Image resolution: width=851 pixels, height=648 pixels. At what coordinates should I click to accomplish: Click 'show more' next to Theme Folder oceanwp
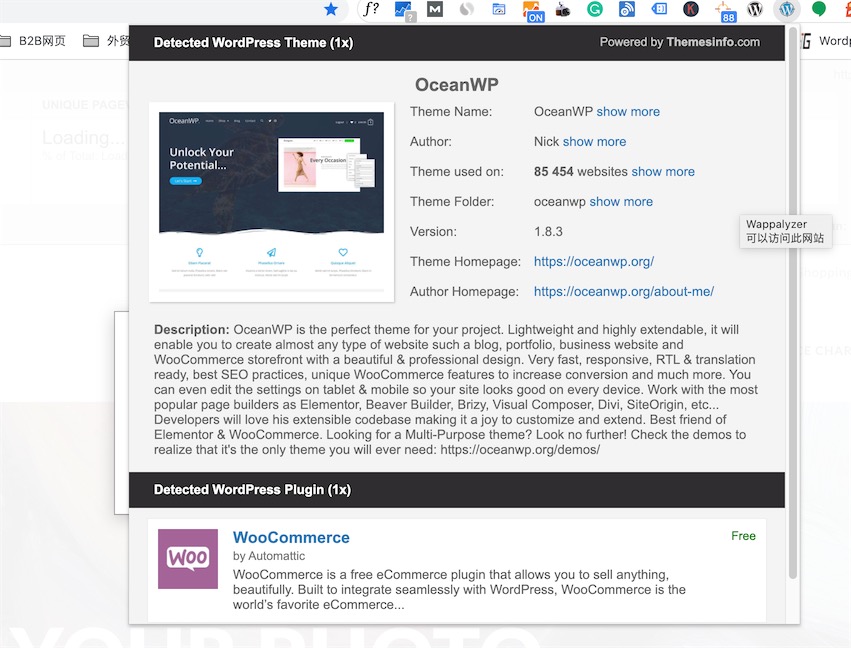click(621, 201)
